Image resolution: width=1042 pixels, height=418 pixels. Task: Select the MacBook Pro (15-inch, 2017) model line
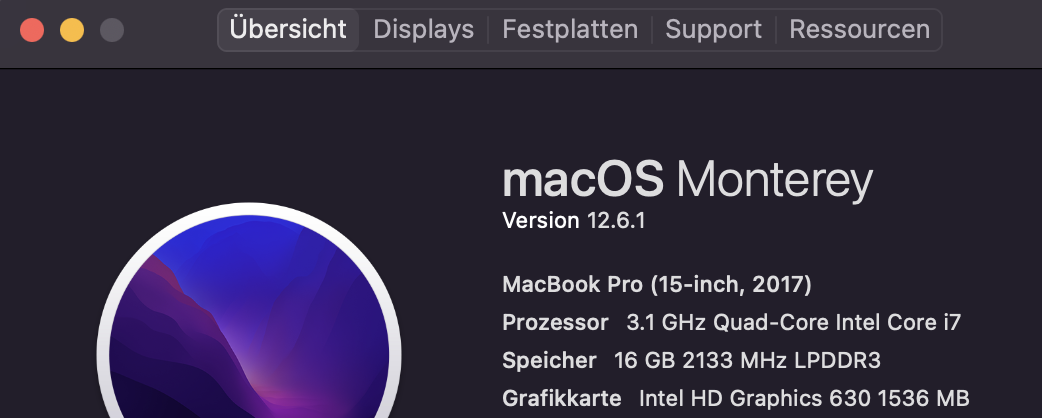(657, 285)
